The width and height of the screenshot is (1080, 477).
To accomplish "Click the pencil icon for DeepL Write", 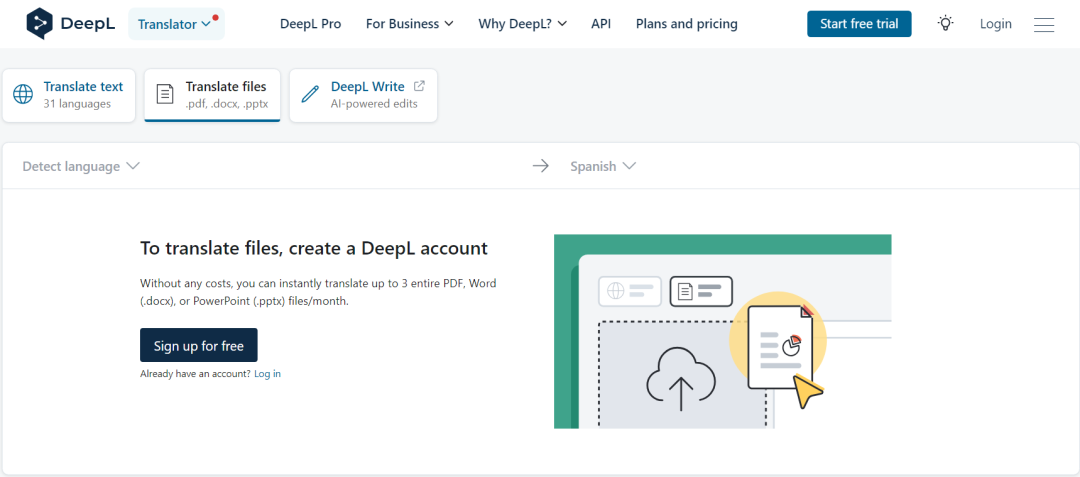I will (x=310, y=95).
